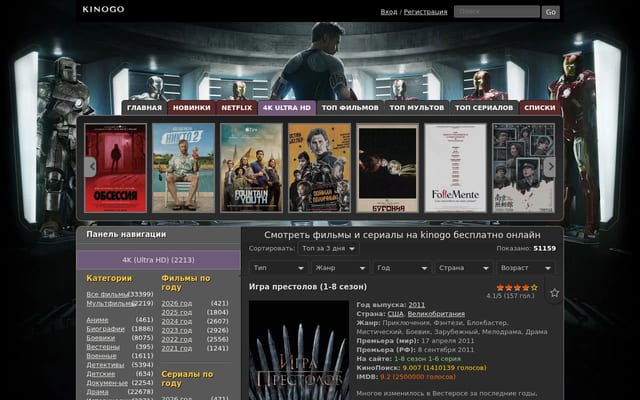Open the Детективы category
This screenshot has width=640, height=400.
[x=105, y=365]
